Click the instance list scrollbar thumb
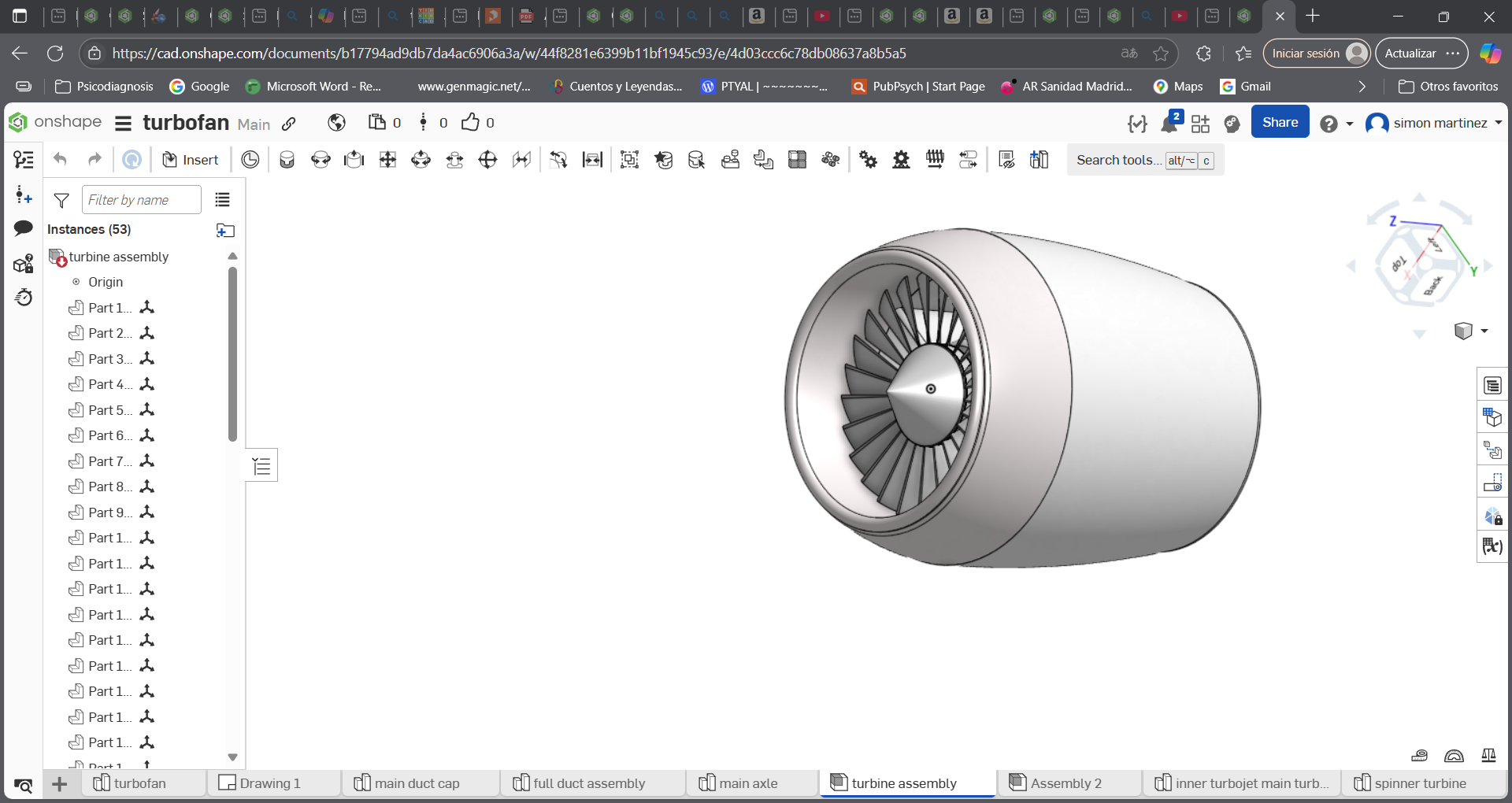Screen dimensions: 1512x803 (232, 353)
